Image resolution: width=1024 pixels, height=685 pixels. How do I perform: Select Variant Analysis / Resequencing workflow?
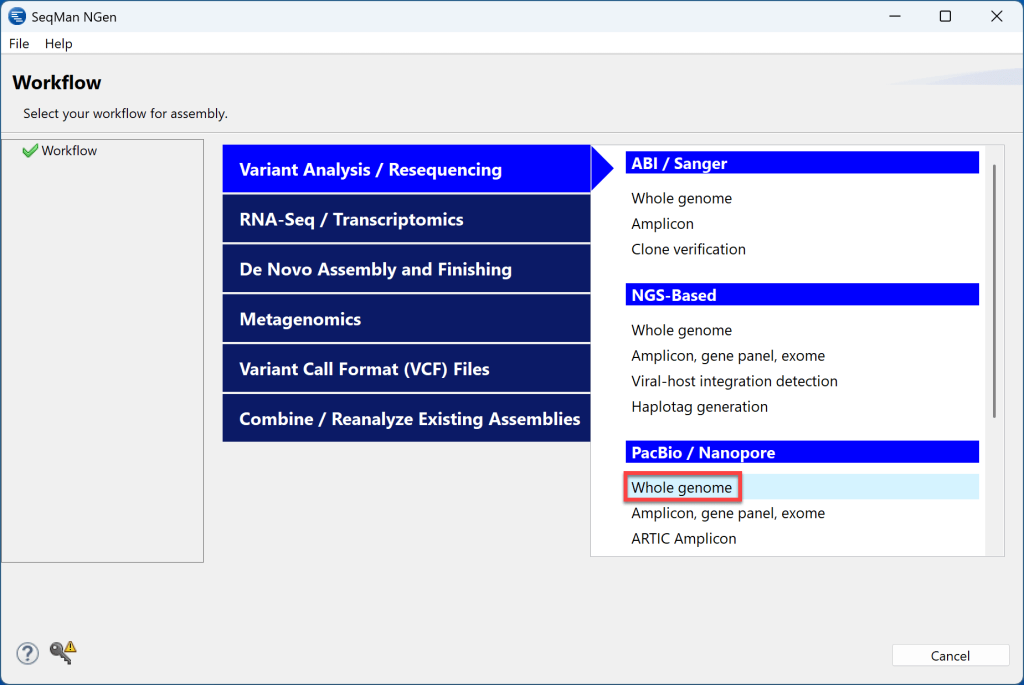click(406, 169)
